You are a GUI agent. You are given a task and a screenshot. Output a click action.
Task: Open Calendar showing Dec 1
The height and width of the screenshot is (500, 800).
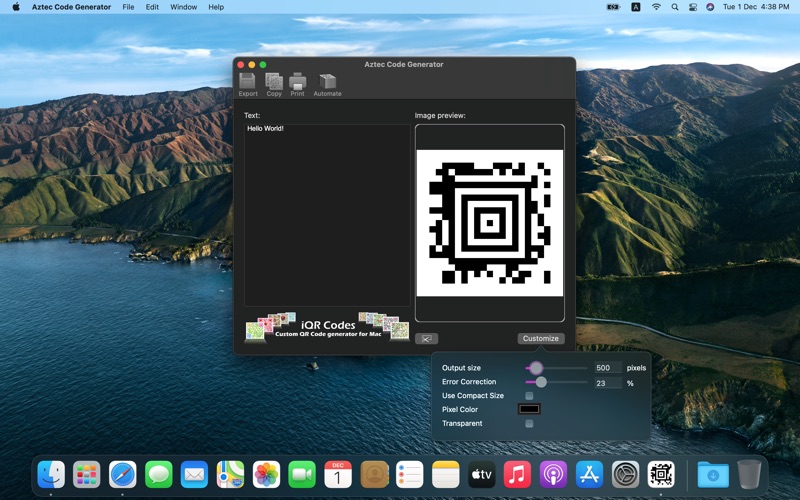coord(338,475)
